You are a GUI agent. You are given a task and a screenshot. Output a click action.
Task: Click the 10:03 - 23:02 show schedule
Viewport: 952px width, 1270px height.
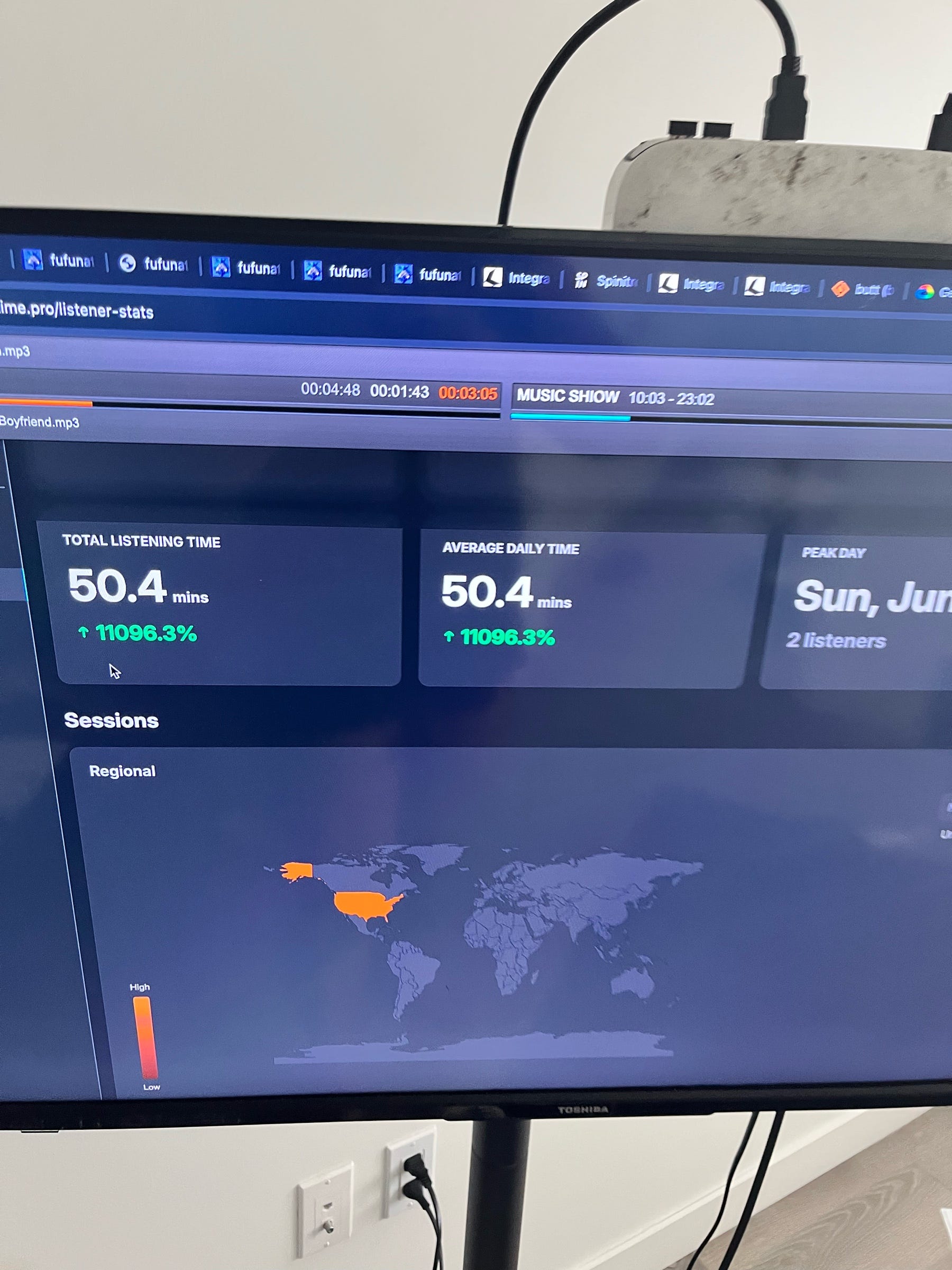pyautogui.click(x=671, y=398)
